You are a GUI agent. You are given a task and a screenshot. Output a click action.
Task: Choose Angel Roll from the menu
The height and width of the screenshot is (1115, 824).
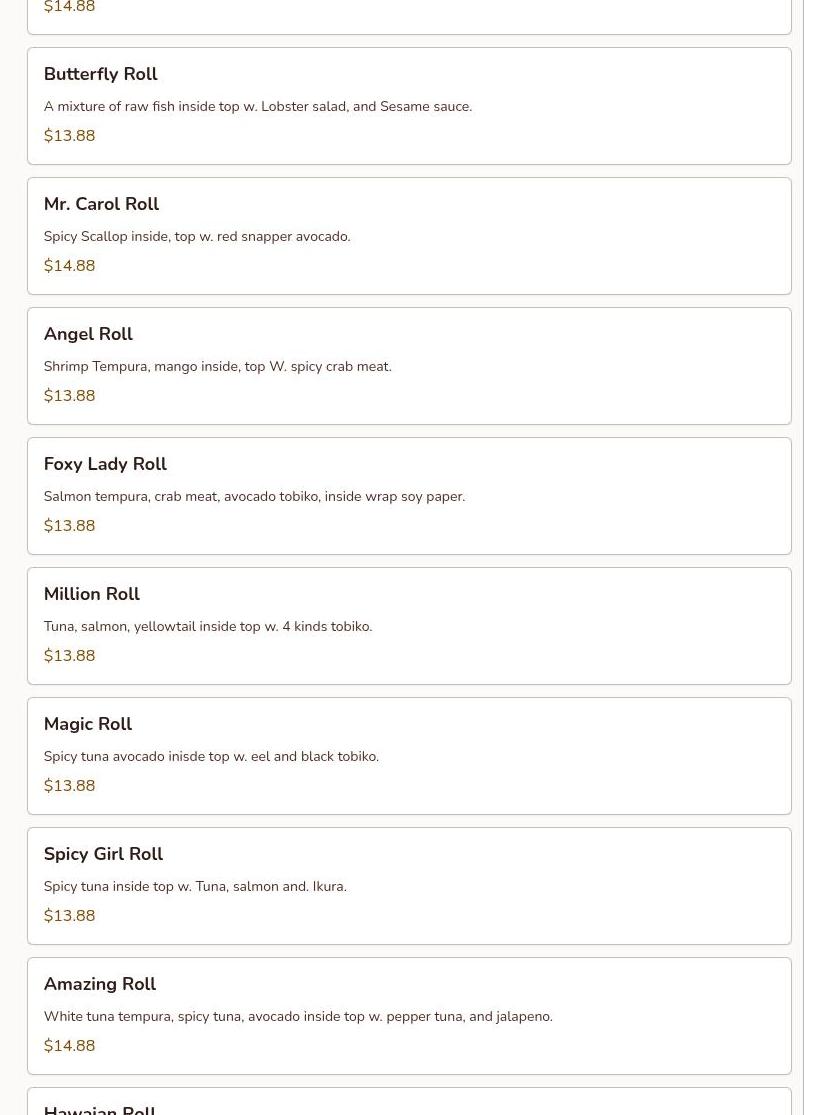(x=88, y=335)
